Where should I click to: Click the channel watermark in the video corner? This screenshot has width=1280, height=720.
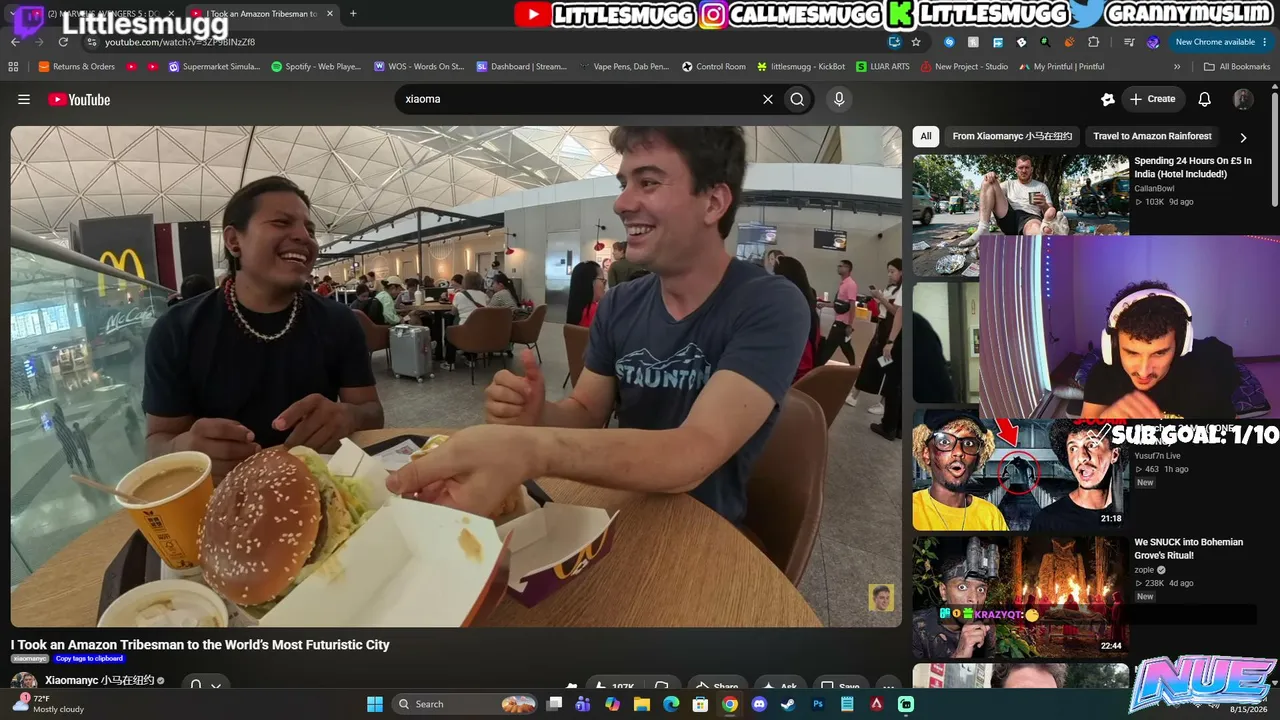pos(881,597)
